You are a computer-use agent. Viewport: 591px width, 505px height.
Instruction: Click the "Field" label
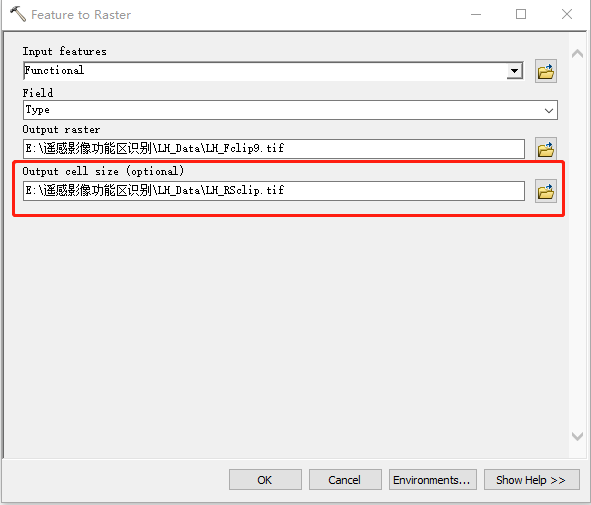click(38, 93)
